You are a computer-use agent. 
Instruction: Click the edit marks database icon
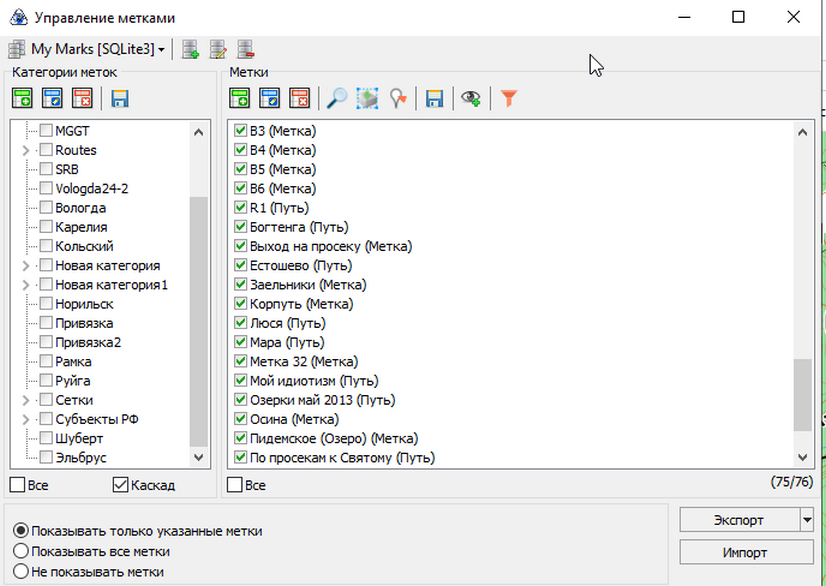point(218,49)
